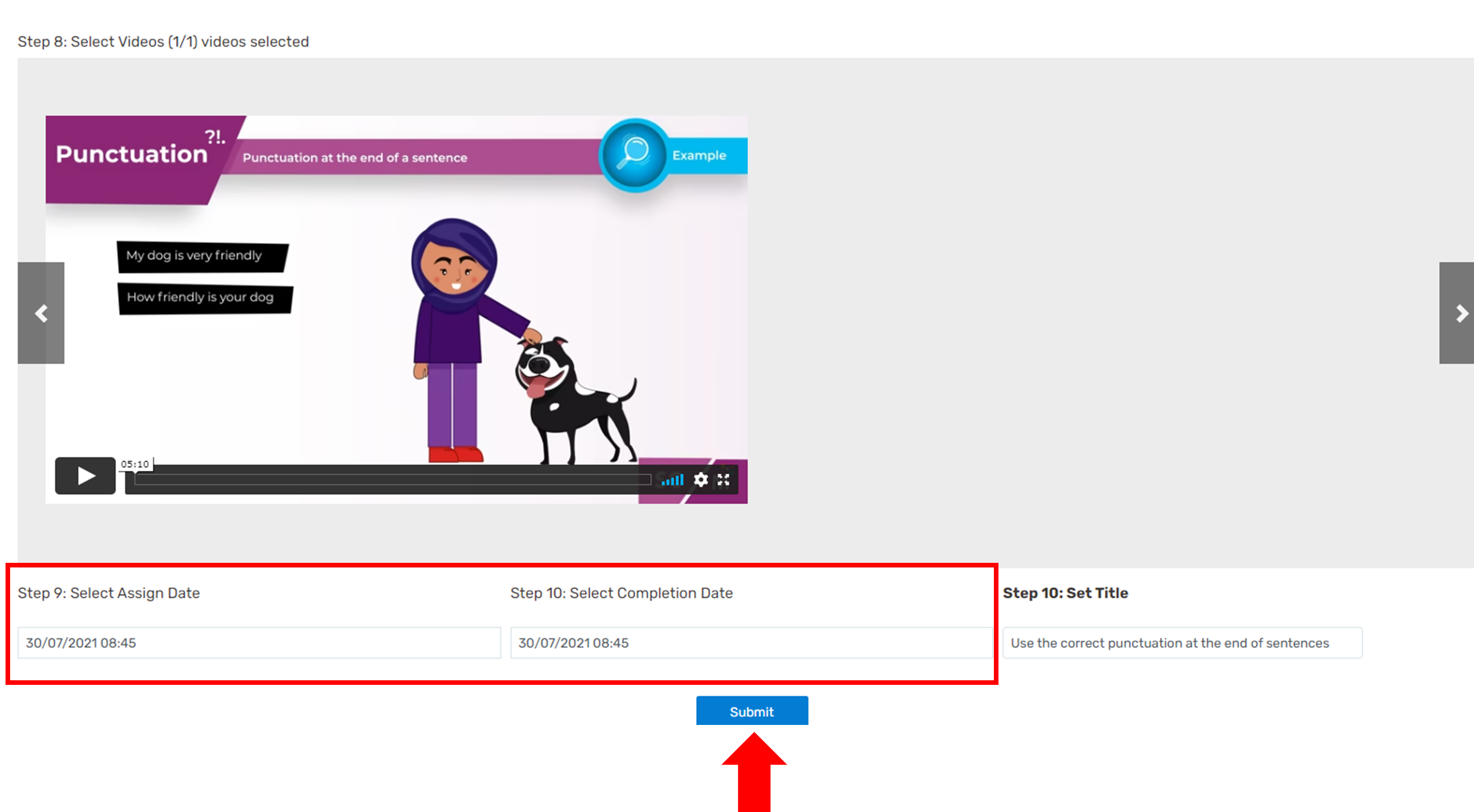
Task: Click 'Step 10: Set Title' label
Action: [x=1065, y=593]
